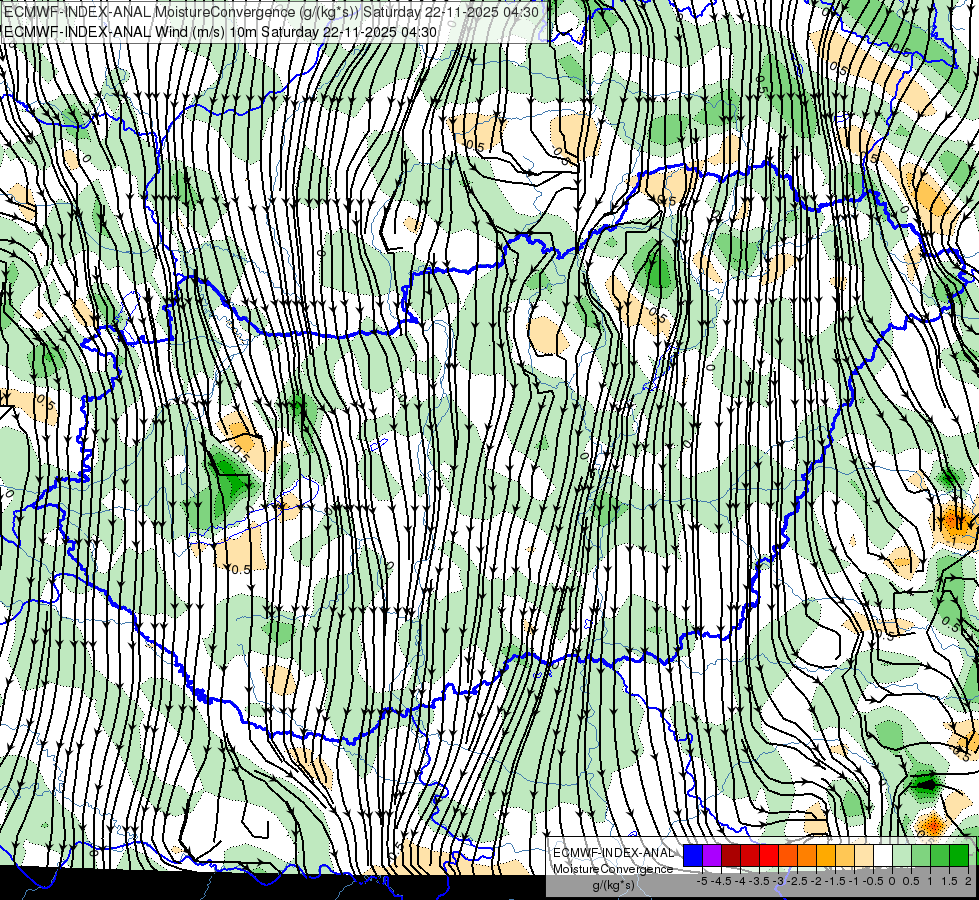Image resolution: width=979 pixels, height=900 pixels.
Task: Pick the peach swatch between -1 and -0.5
Action: coord(864,855)
